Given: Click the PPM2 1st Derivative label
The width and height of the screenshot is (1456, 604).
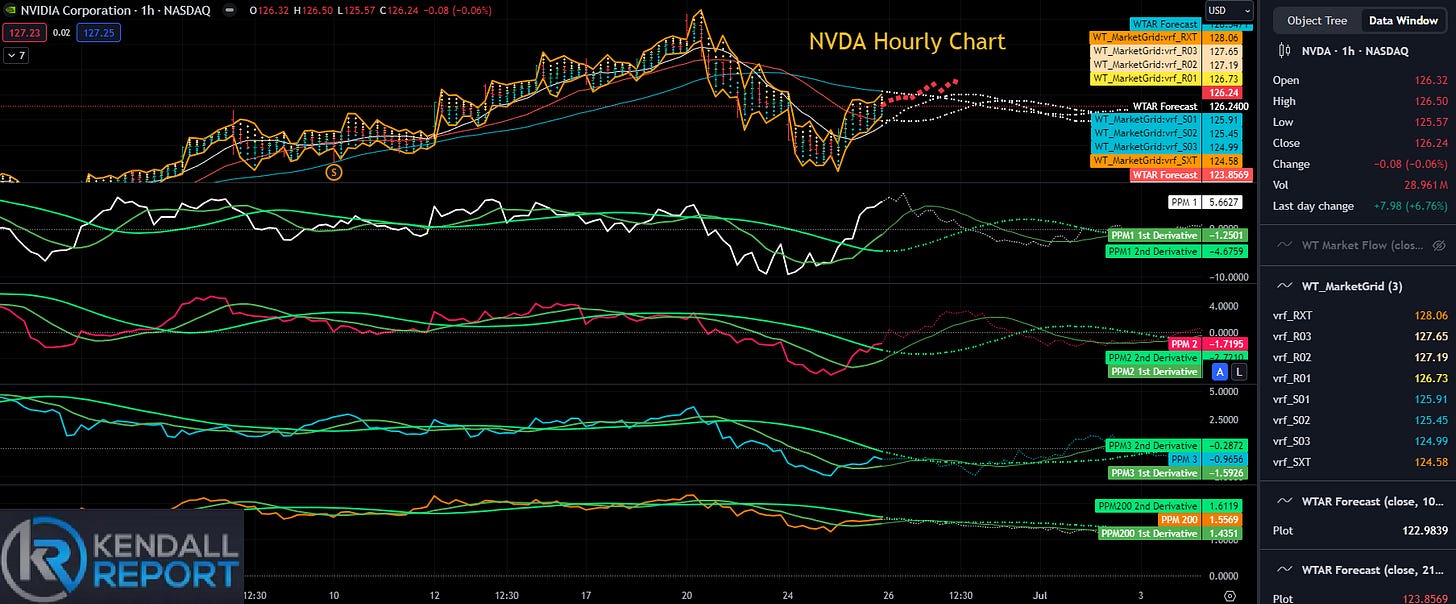Looking at the screenshot, I should [1153, 371].
